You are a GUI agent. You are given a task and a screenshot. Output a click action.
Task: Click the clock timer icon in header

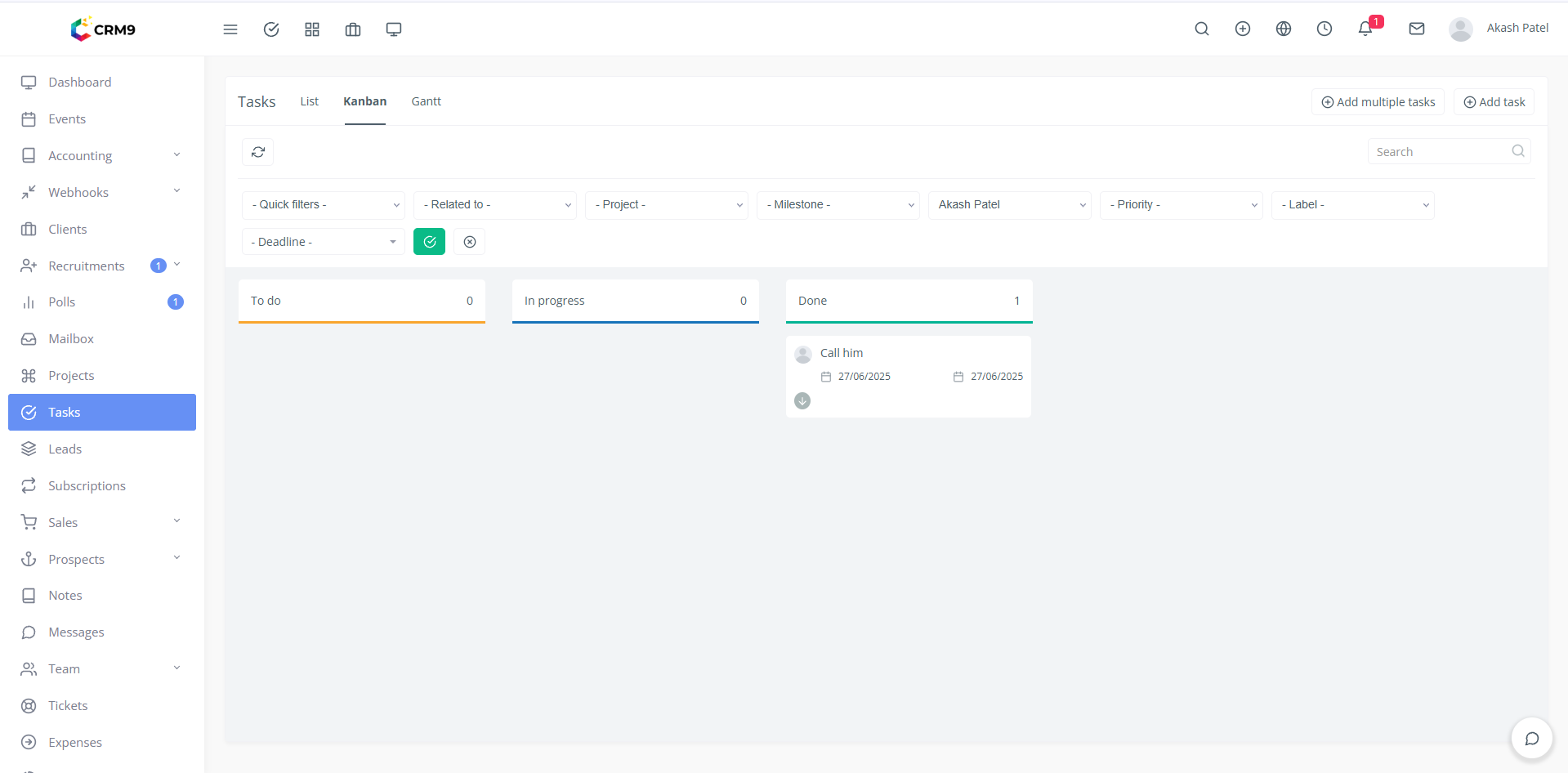click(x=1325, y=29)
